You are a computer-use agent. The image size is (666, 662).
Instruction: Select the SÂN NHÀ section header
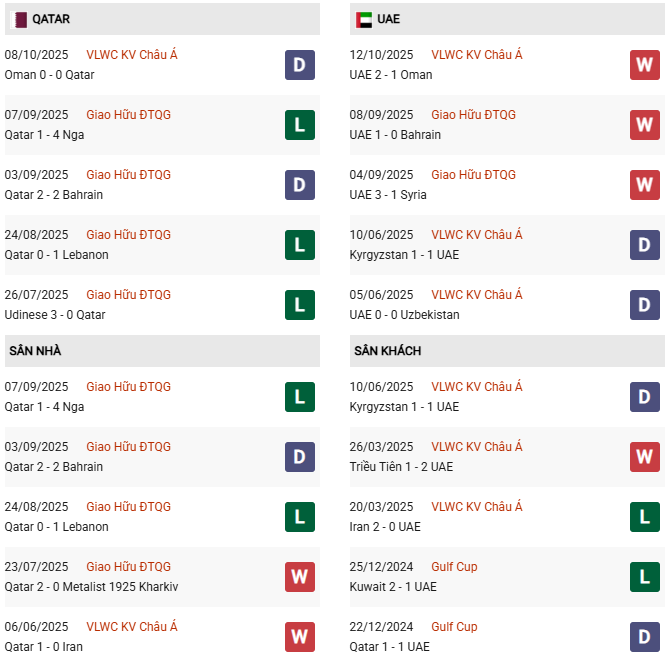point(35,351)
